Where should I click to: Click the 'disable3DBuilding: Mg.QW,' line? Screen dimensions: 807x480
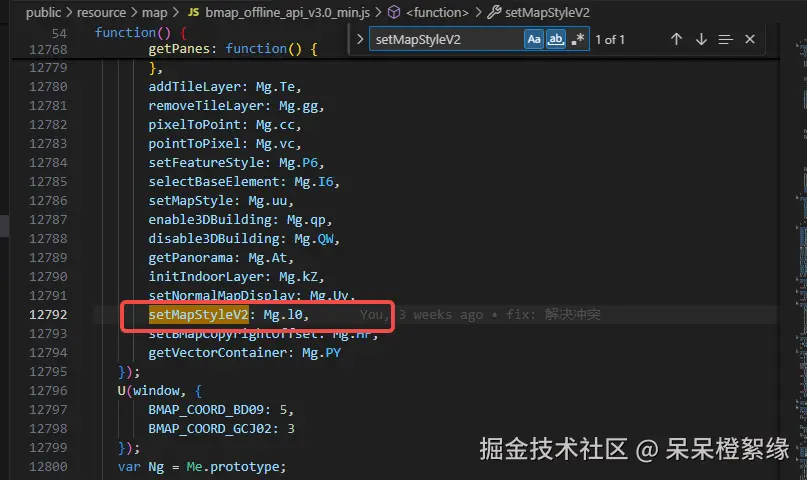pyautogui.click(x=244, y=239)
